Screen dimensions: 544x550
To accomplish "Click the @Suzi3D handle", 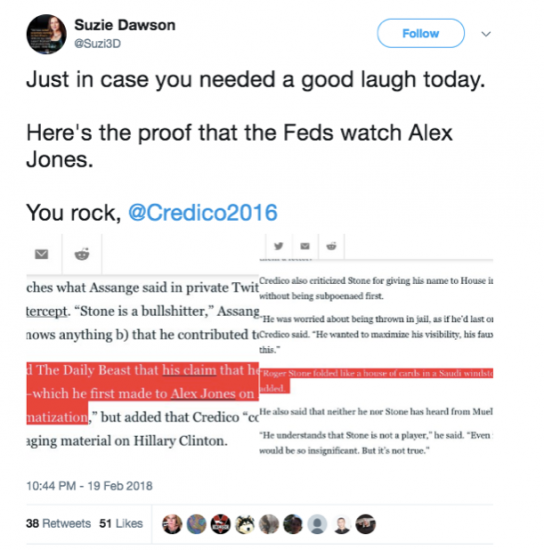I will point(98,43).
